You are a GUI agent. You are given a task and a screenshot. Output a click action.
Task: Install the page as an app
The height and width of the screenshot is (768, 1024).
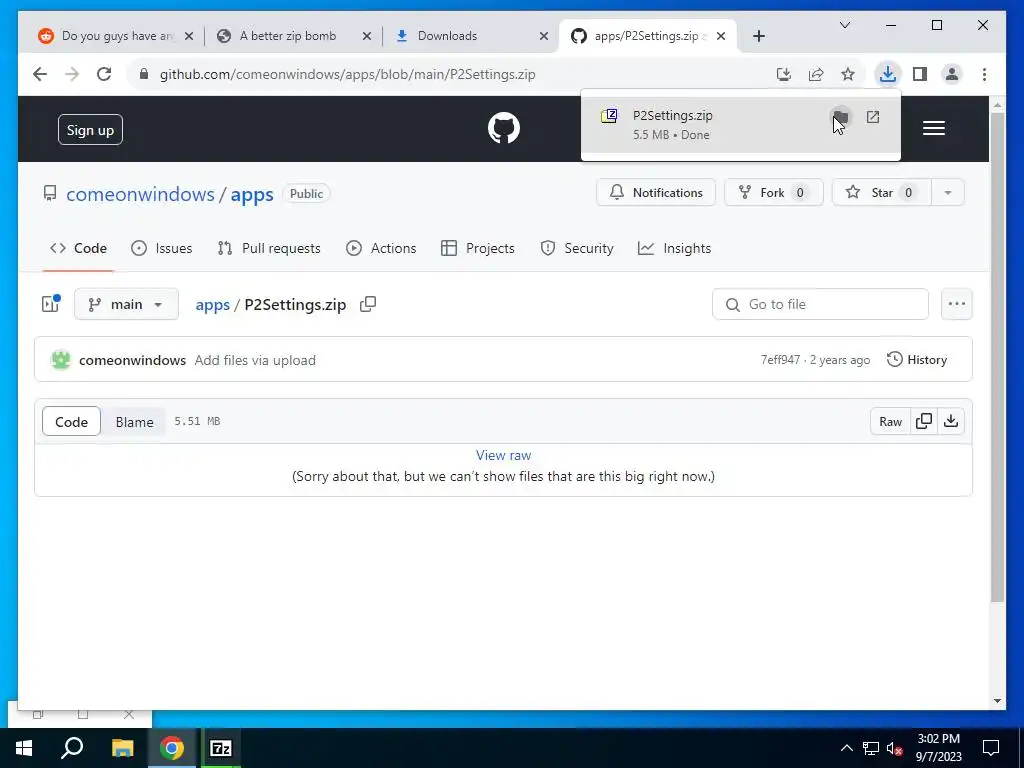click(784, 74)
